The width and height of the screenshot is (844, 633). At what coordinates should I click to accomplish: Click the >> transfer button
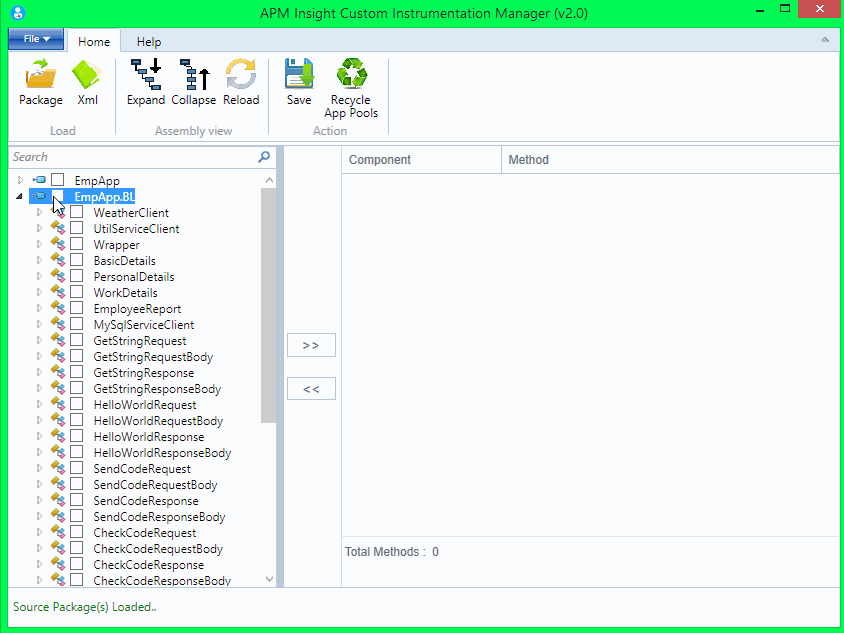pyautogui.click(x=311, y=344)
